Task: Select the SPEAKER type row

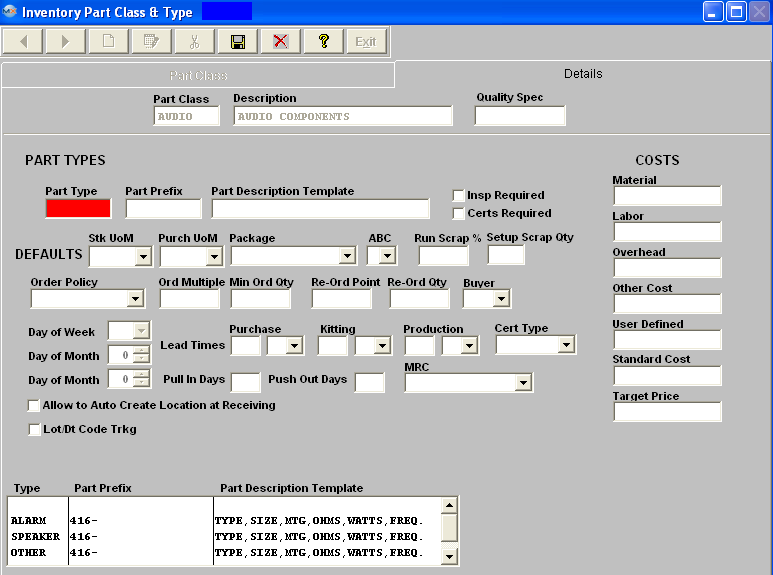Action: tap(224, 537)
